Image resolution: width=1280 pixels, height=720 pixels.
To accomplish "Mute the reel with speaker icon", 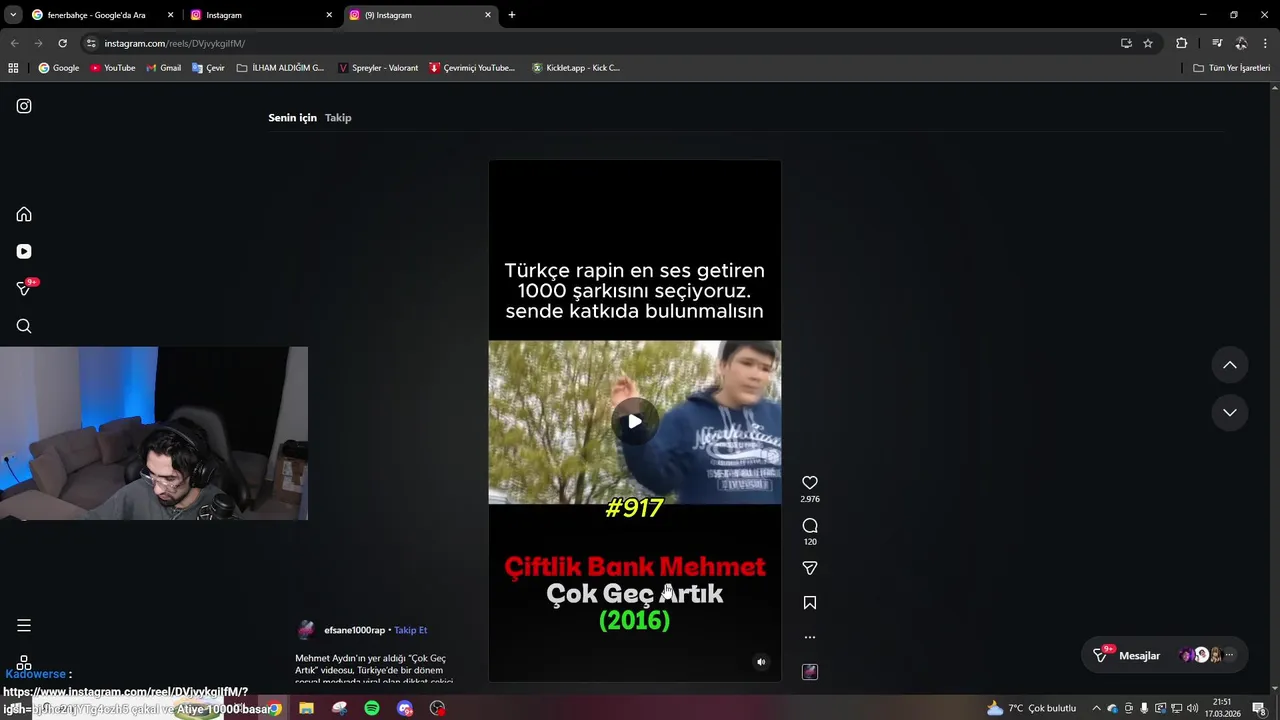I will pyautogui.click(x=761, y=662).
